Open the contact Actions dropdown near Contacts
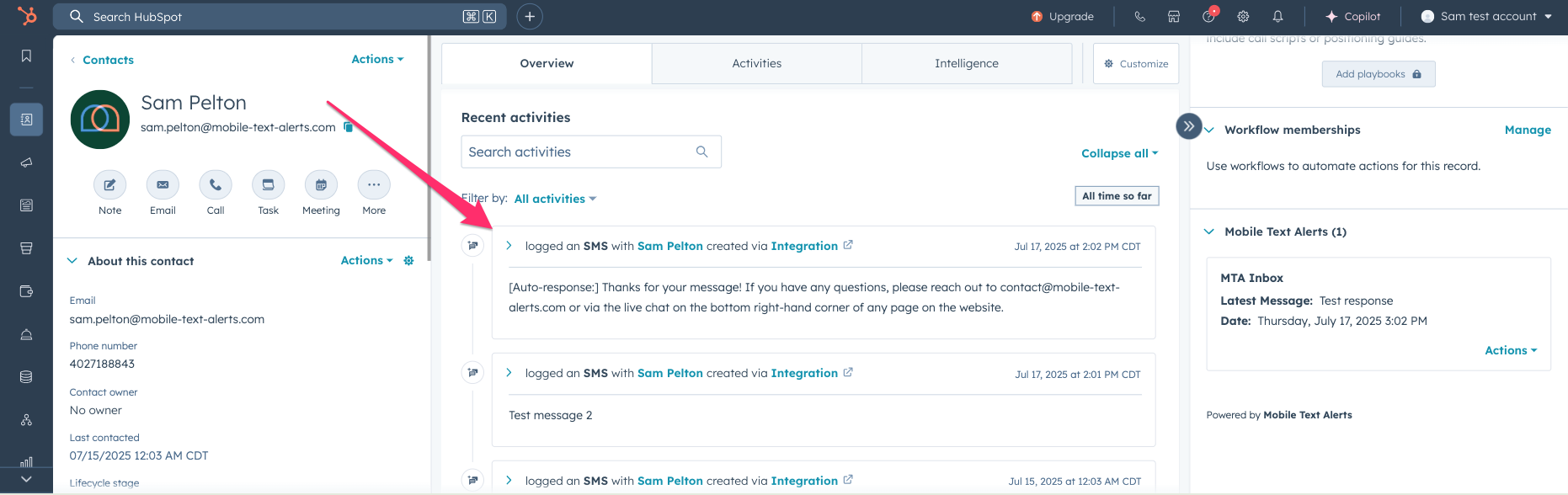Screen dimensions: 1568x495 [x=377, y=59]
